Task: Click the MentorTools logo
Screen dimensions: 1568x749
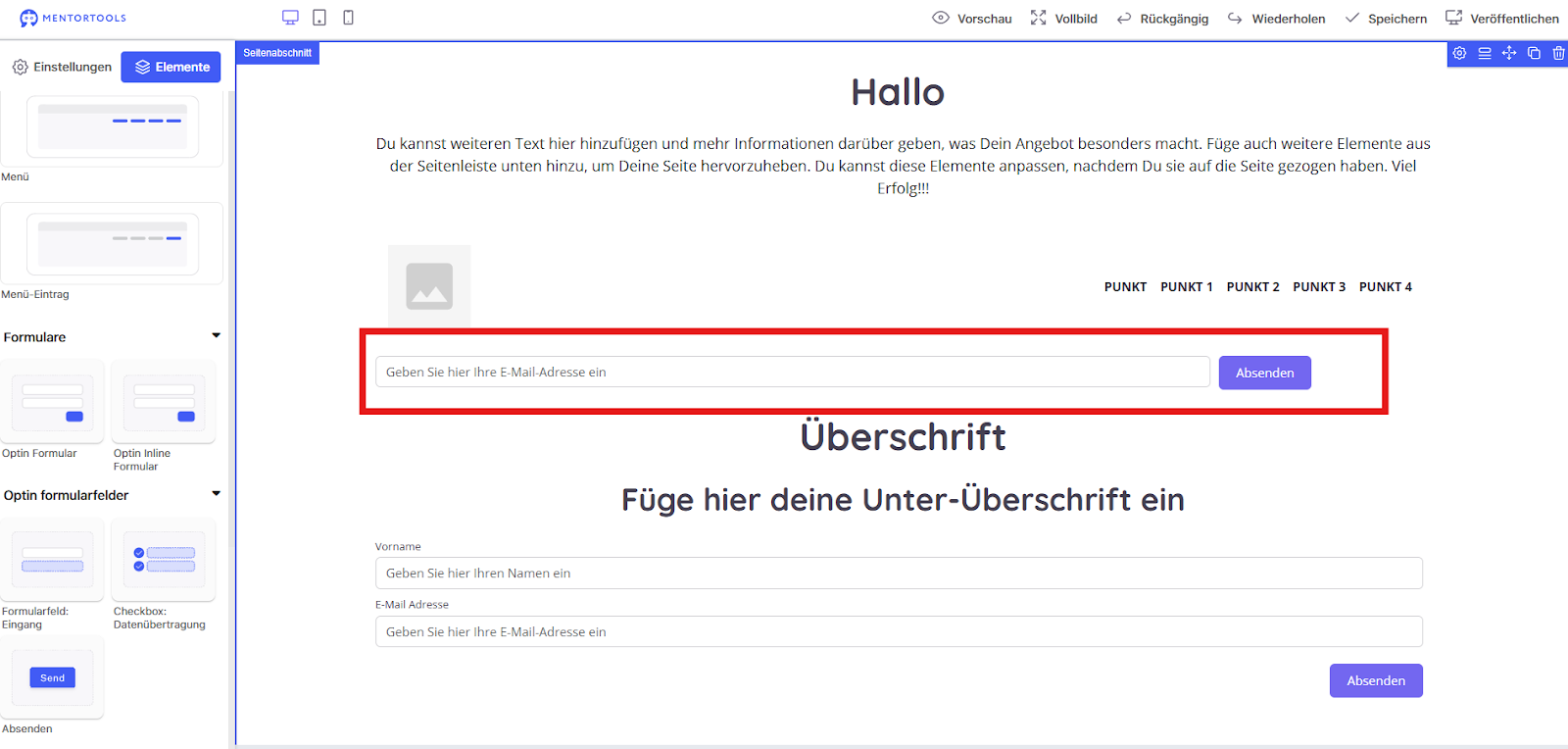Action: [x=73, y=18]
